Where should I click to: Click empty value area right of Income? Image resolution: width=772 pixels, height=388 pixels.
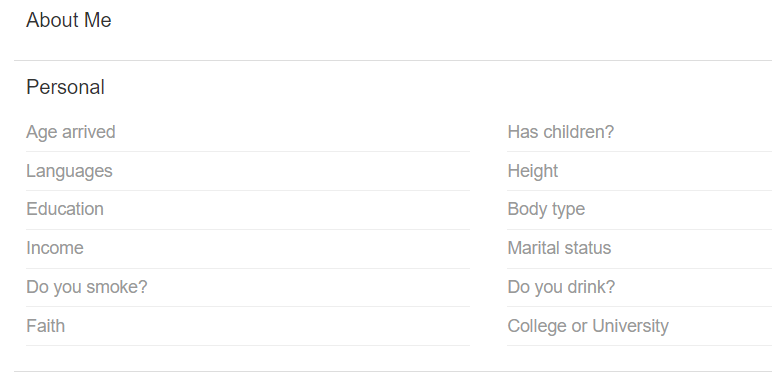click(277, 248)
